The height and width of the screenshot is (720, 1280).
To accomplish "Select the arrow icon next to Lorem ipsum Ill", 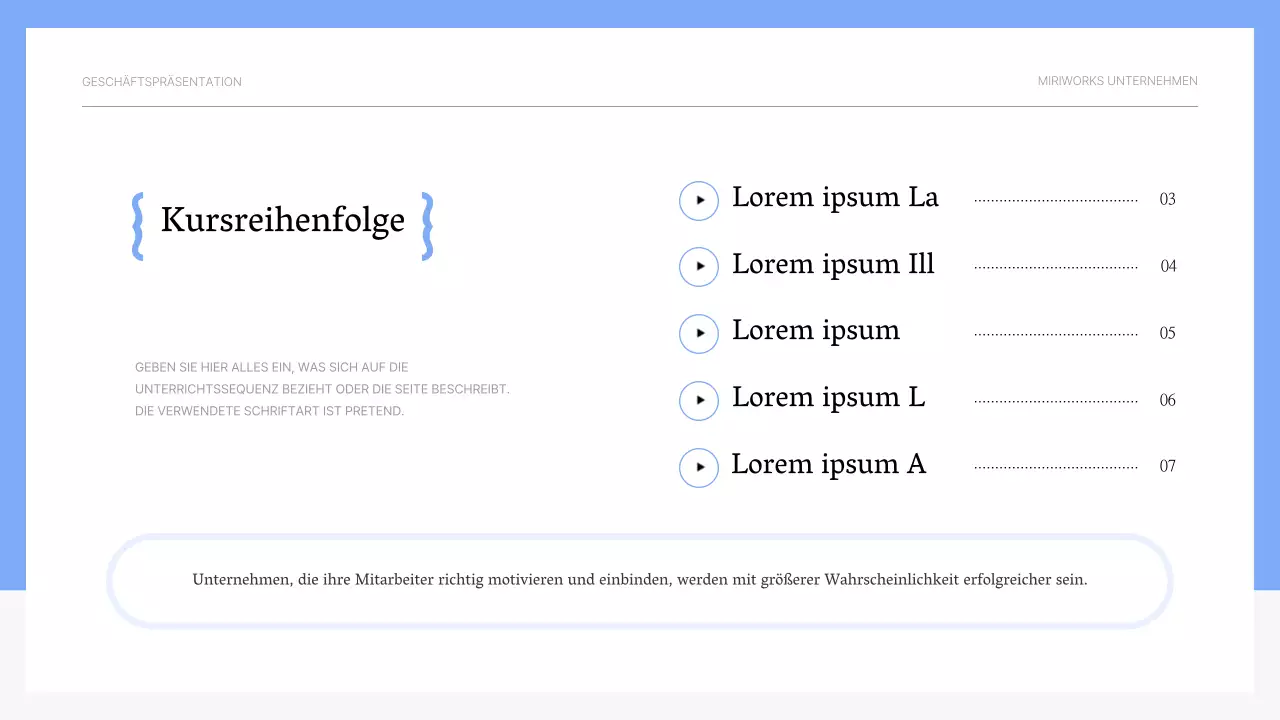I will click(x=699, y=266).
